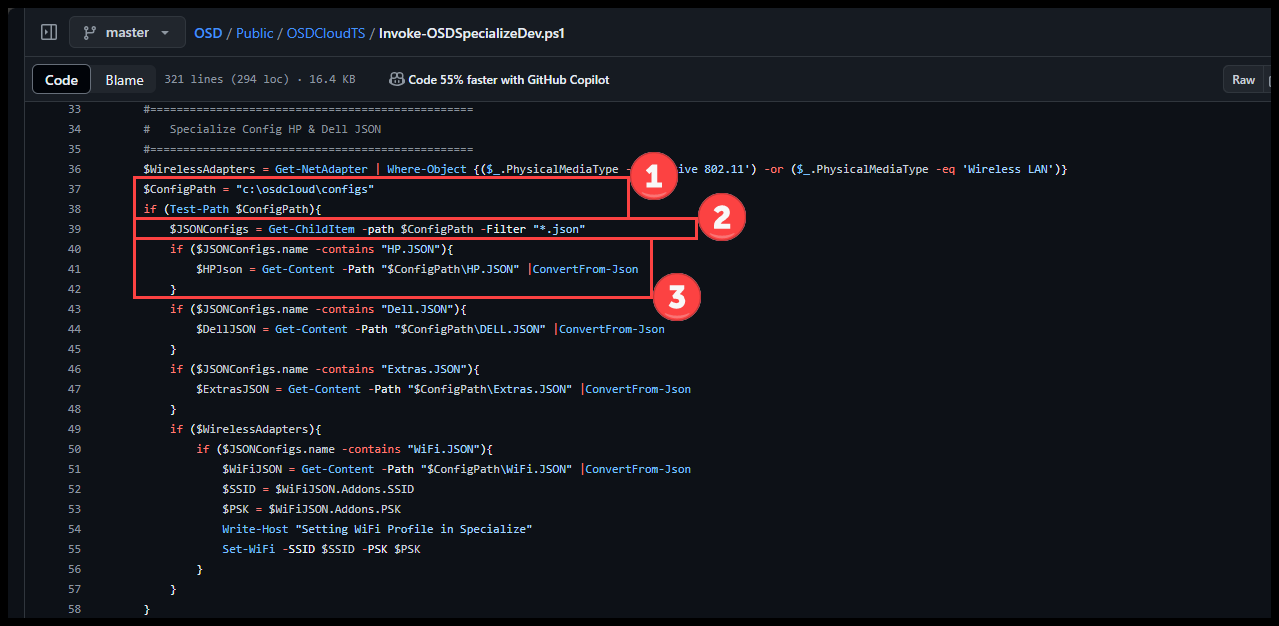Navigate to the Public folder breadcrumb

(x=254, y=32)
